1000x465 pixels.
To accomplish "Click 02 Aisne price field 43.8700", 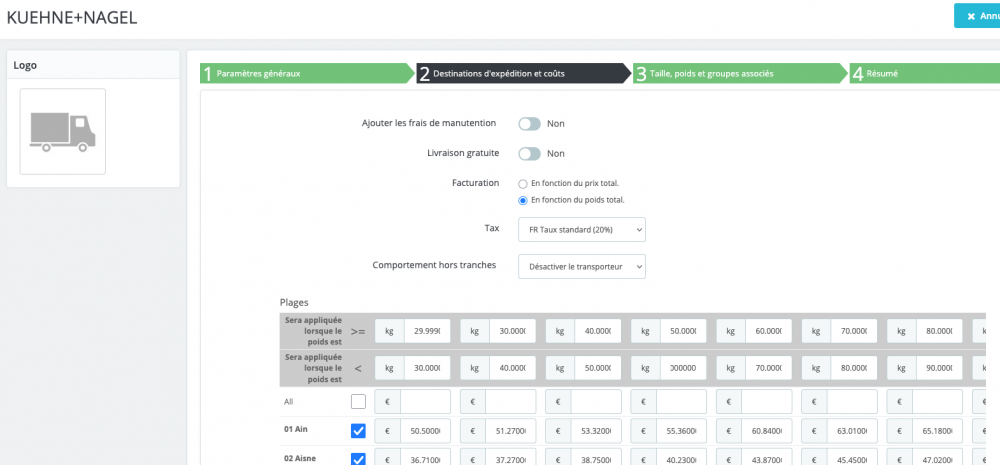I will [767, 457].
